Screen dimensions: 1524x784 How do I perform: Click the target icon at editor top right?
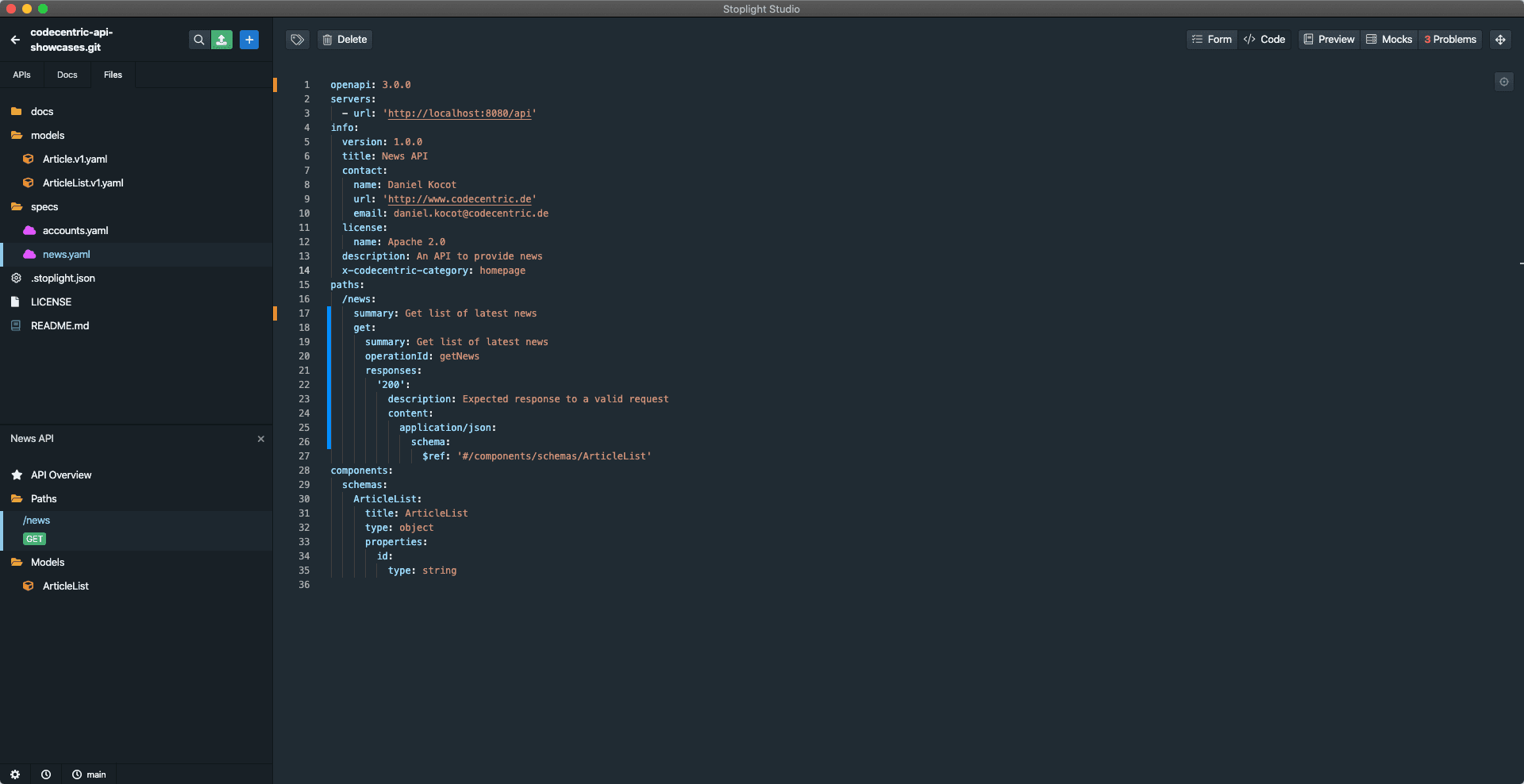(x=1503, y=82)
